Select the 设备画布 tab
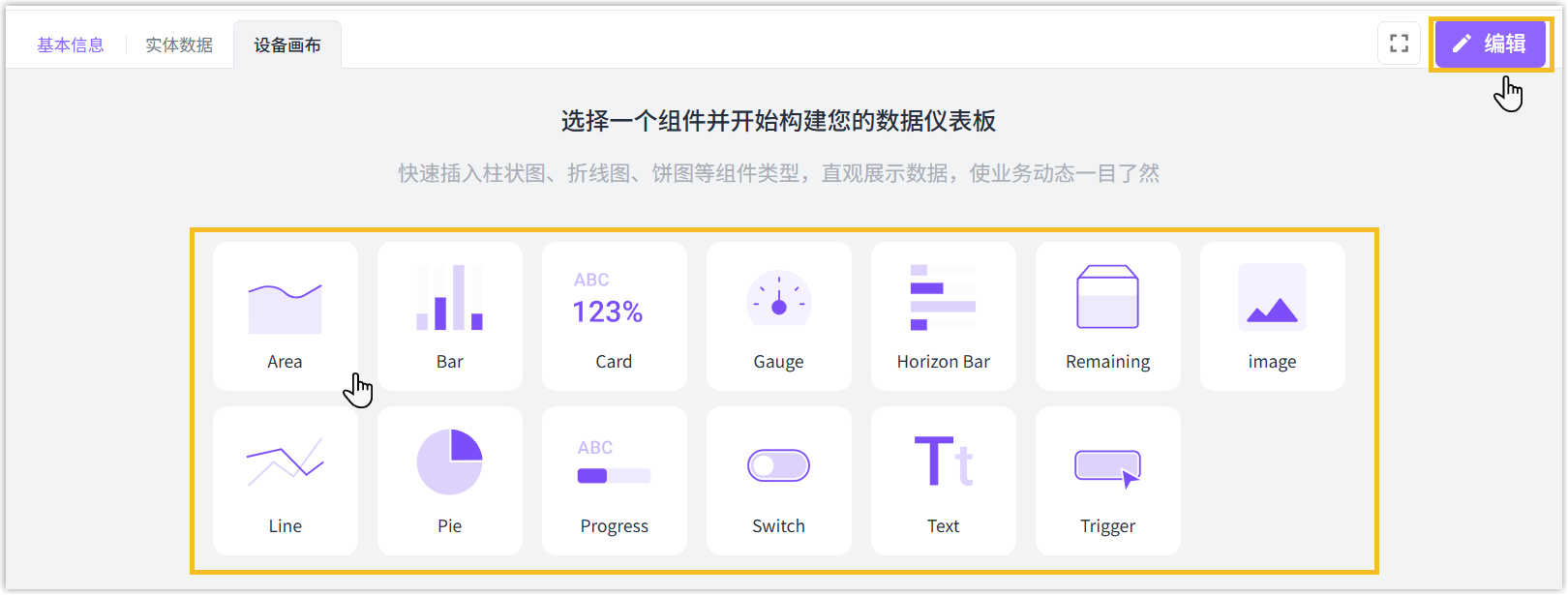This screenshot has width=1568, height=595. click(287, 45)
